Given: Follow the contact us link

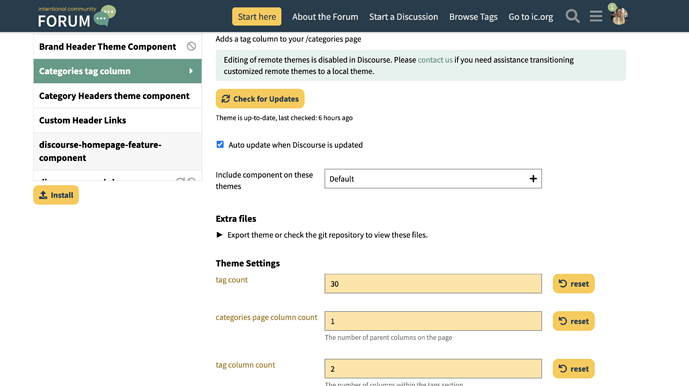Looking at the screenshot, I should pos(435,60).
